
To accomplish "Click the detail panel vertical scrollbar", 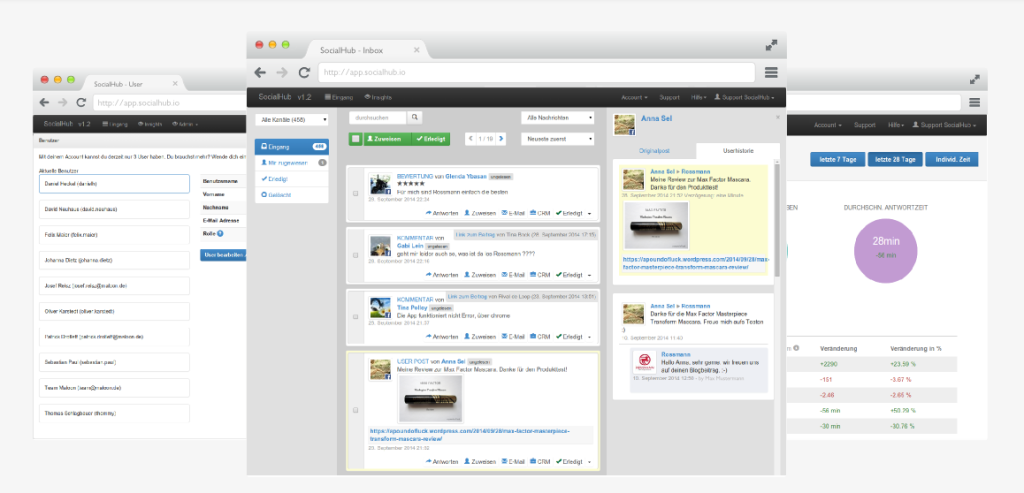I will (776, 219).
